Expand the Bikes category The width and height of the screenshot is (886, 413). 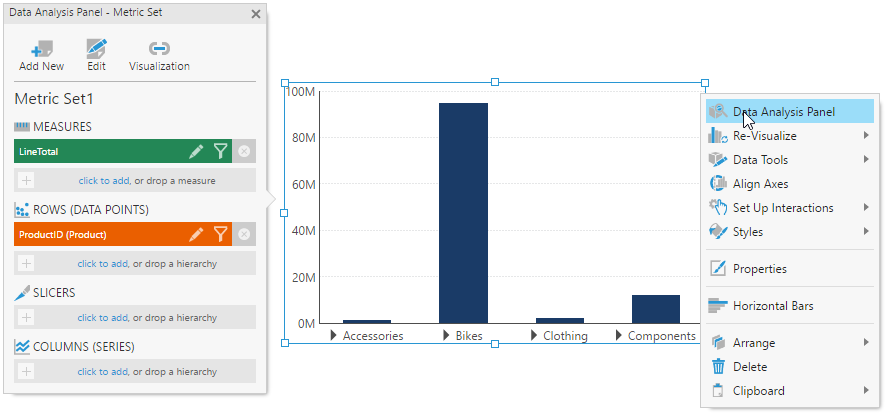tap(448, 336)
